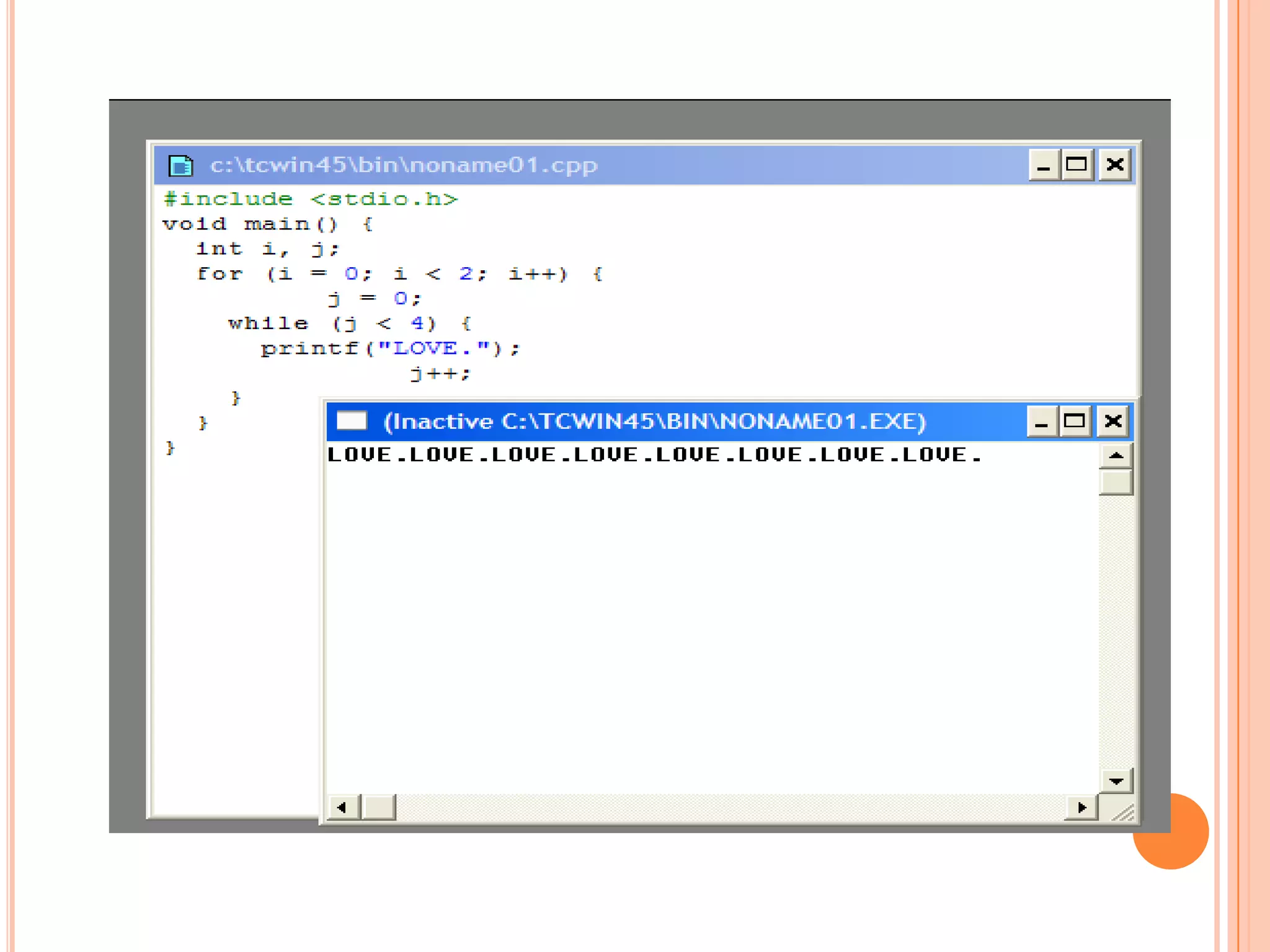This screenshot has height=952, width=1270.
Task: Click the vertical scrollbar thumb in output window
Action: pos(1116,483)
